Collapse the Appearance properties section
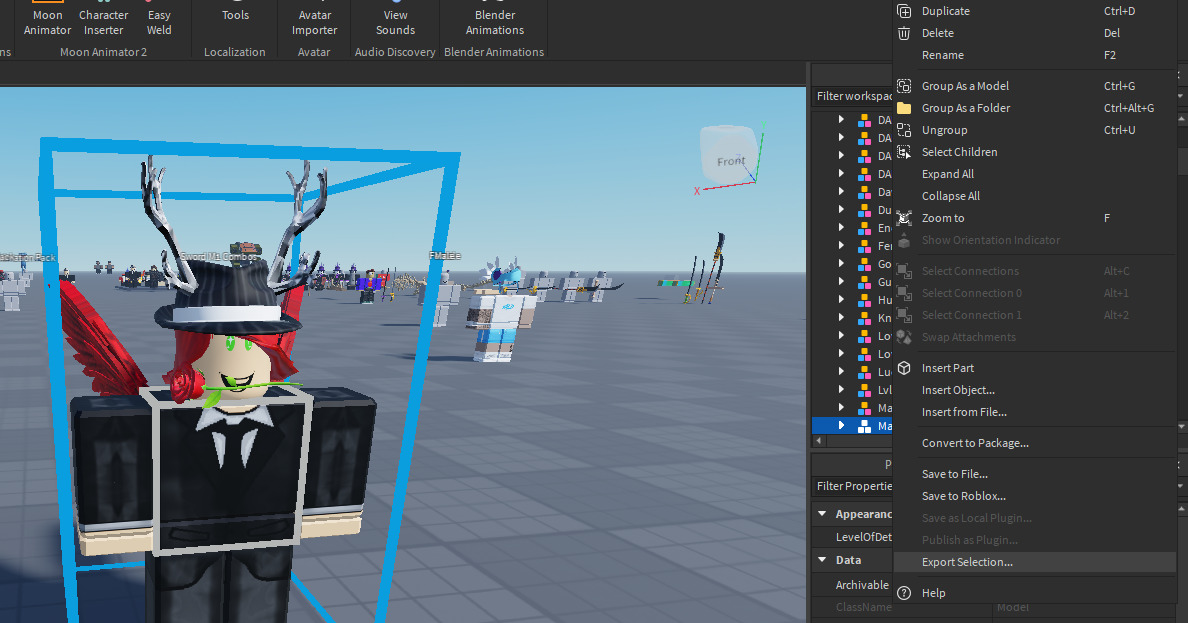Screen dimensions: 1188x623 pyautogui.click(x=822, y=514)
